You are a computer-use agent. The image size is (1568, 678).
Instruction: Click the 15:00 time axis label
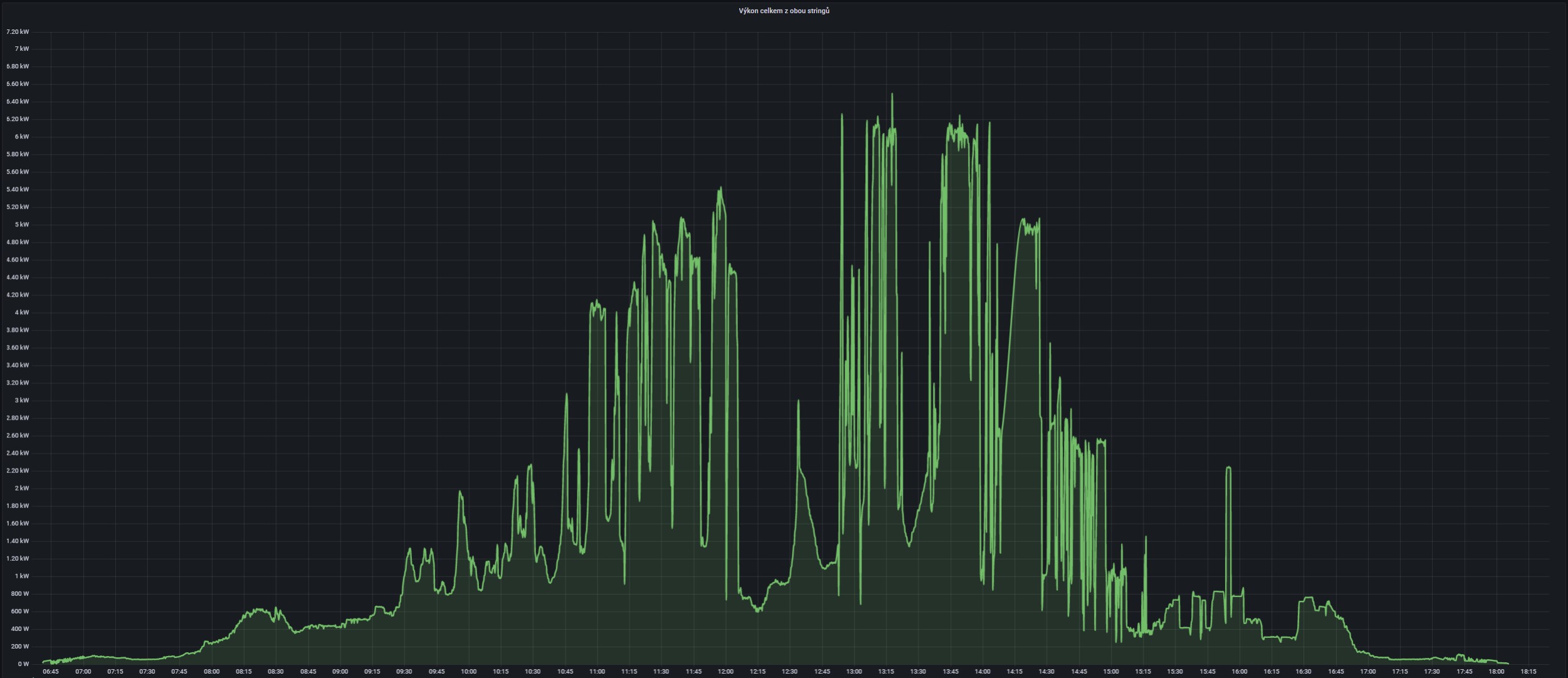1111,671
